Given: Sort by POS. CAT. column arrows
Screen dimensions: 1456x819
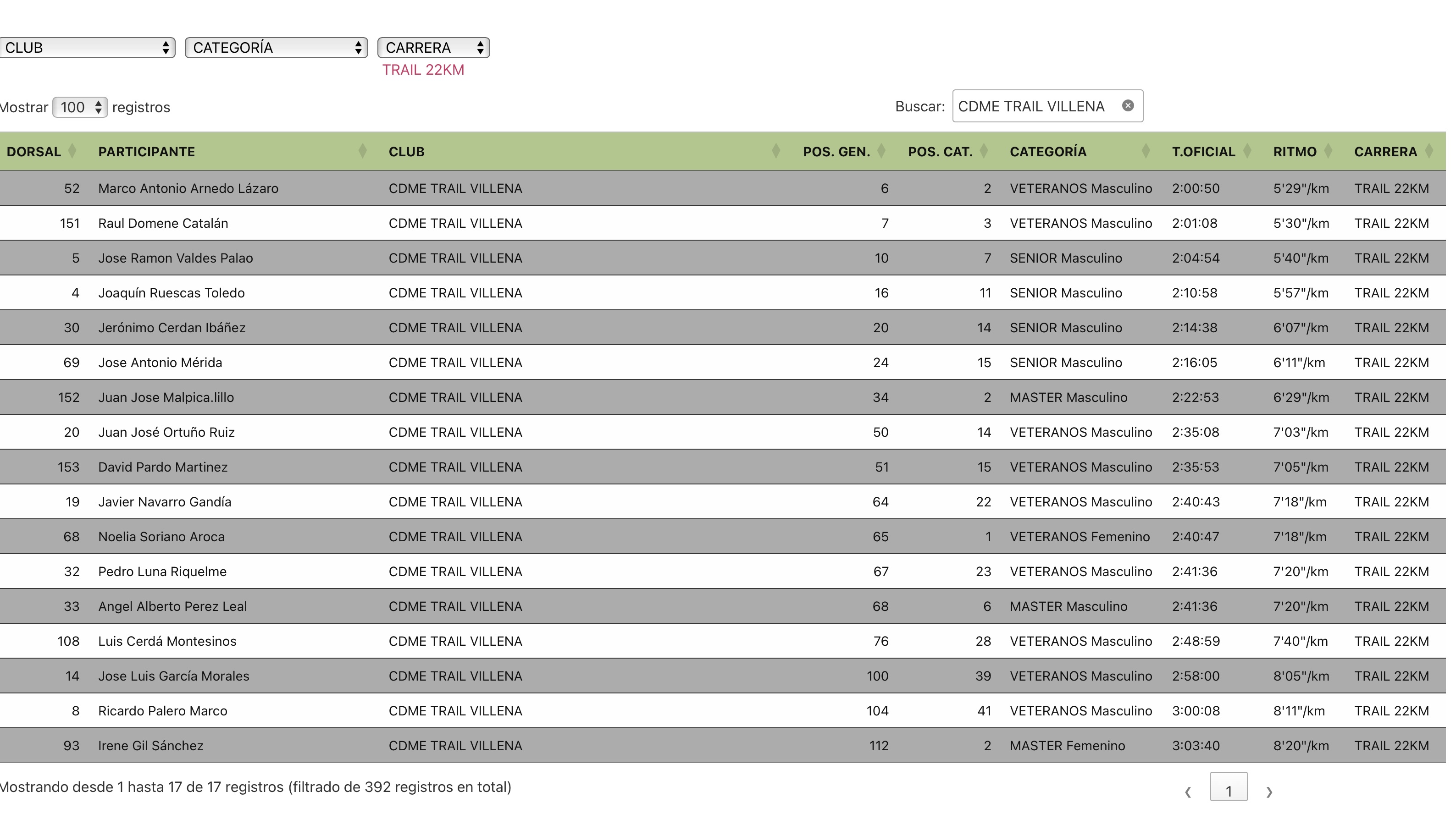Looking at the screenshot, I should [x=984, y=151].
